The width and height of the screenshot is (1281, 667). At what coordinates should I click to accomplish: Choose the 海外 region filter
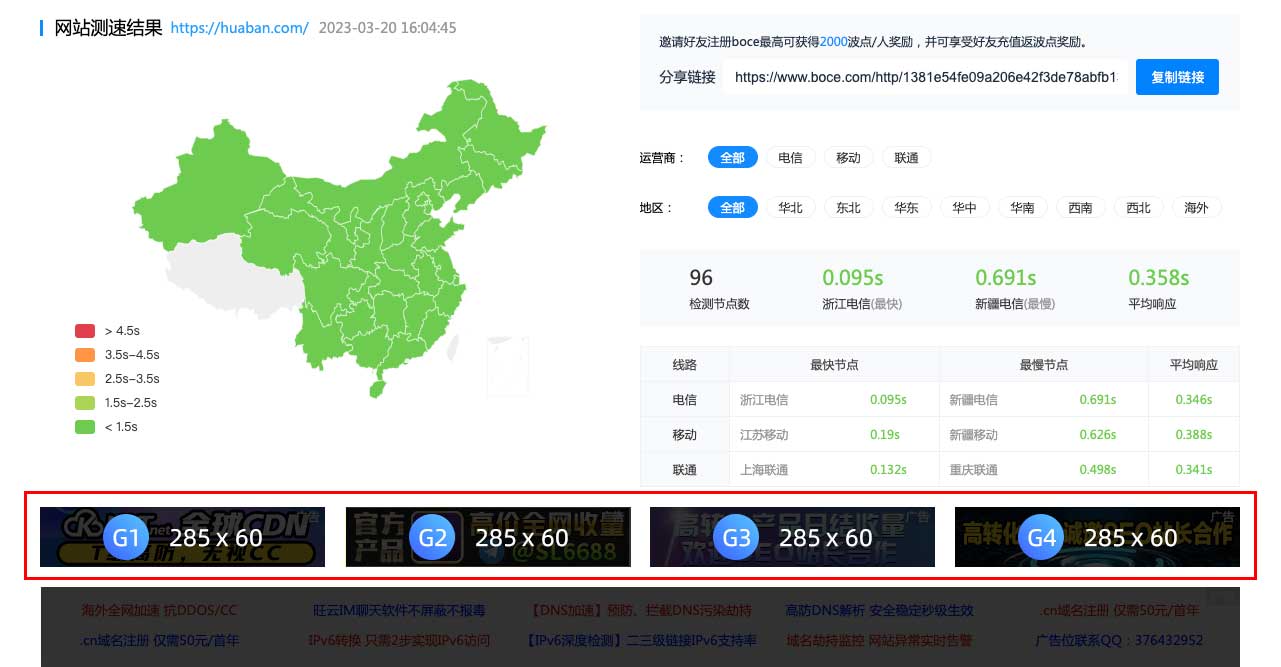[1196, 208]
